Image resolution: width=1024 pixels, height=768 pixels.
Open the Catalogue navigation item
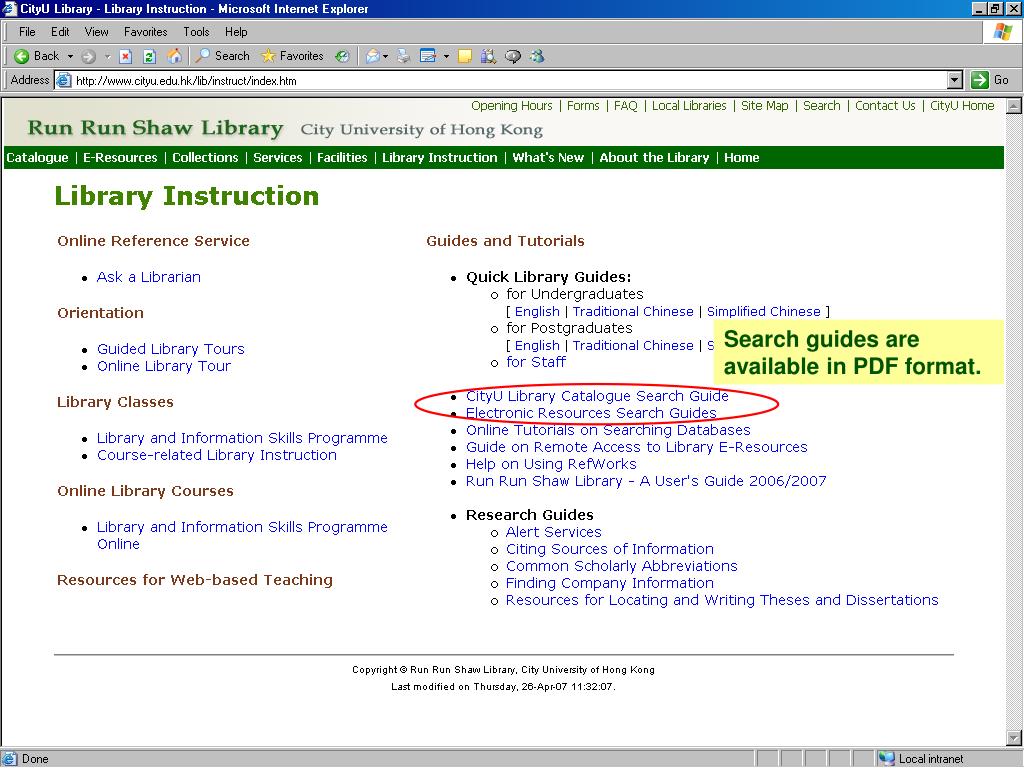click(x=37, y=157)
